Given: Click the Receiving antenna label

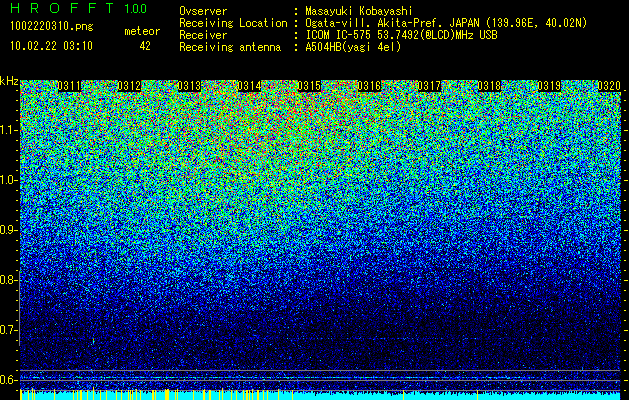Looking at the screenshot, I should click(x=230, y=47).
